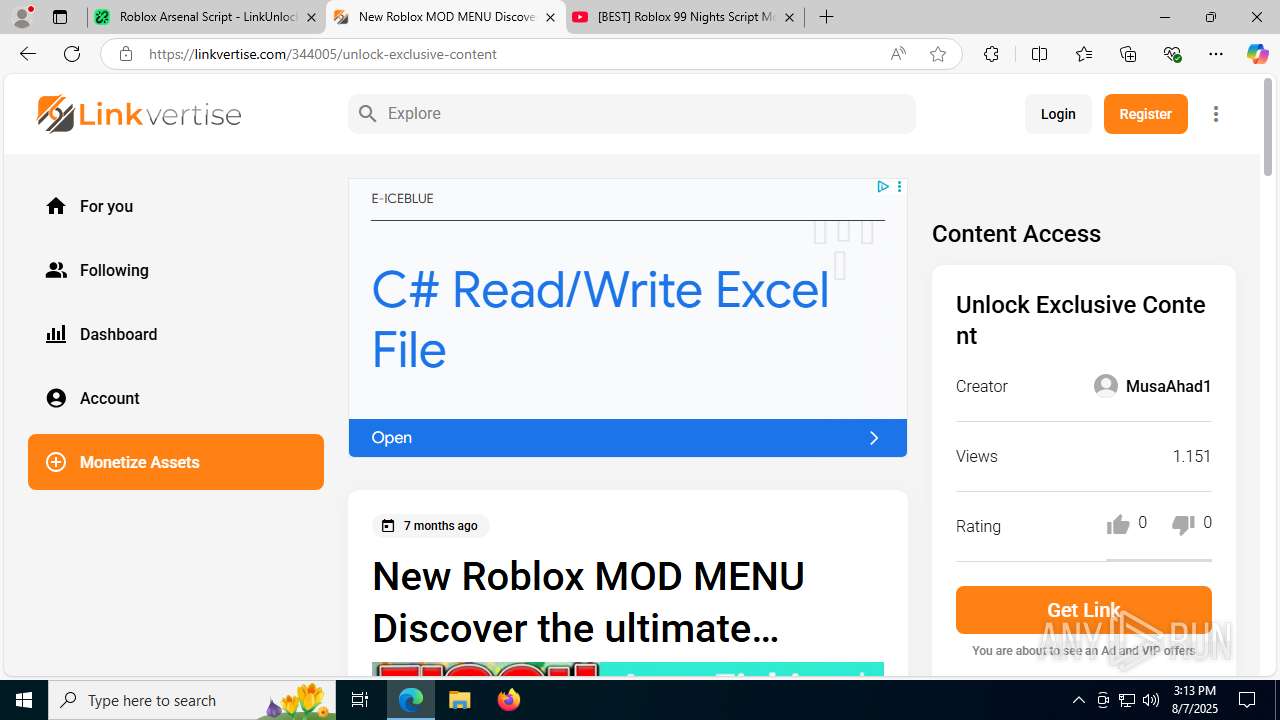The image size is (1280, 720).
Task: Open a new browser tab
Action: pos(826,17)
